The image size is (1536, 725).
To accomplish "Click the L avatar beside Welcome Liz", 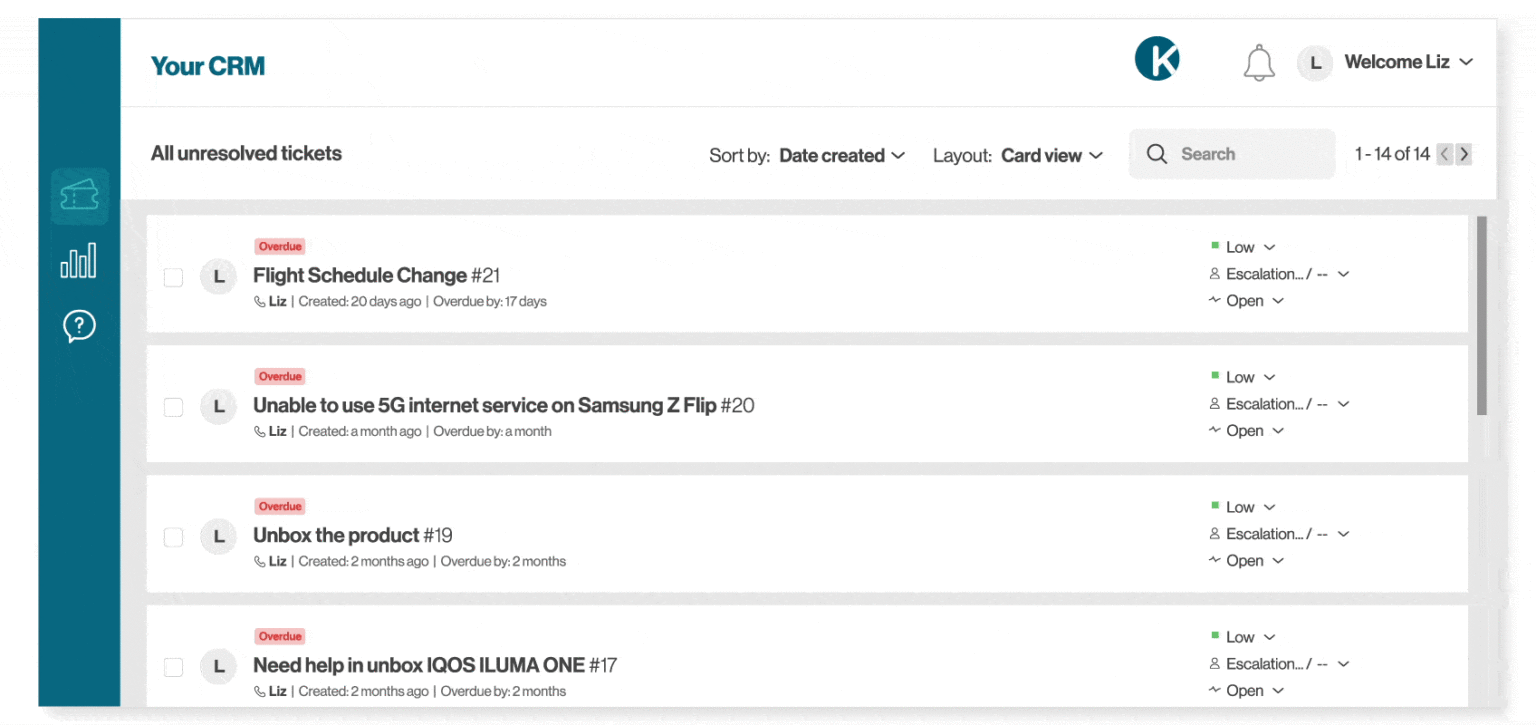I will tap(1315, 63).
